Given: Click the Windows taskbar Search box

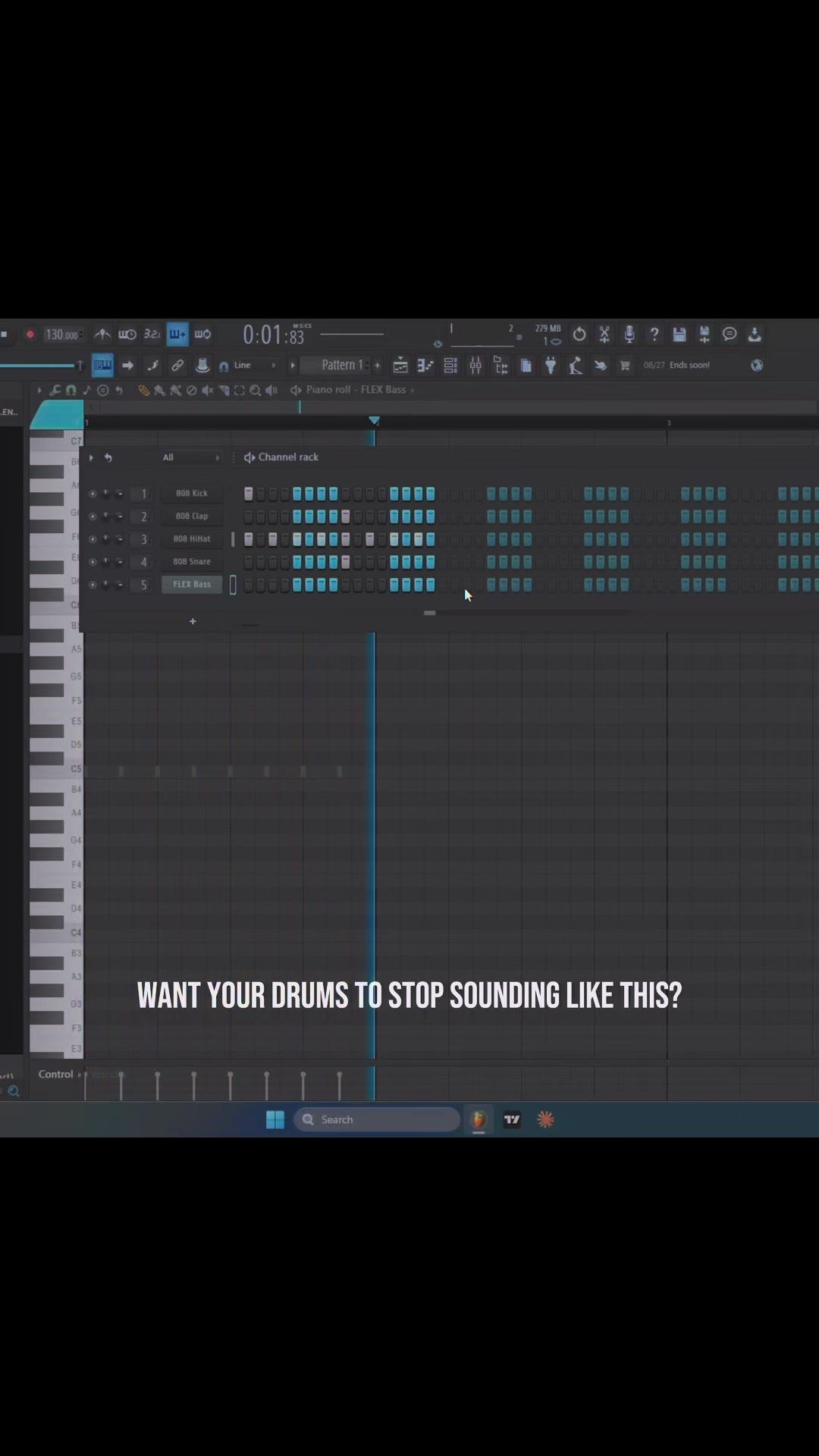Looking at the screenshot, I should 377,1119.
